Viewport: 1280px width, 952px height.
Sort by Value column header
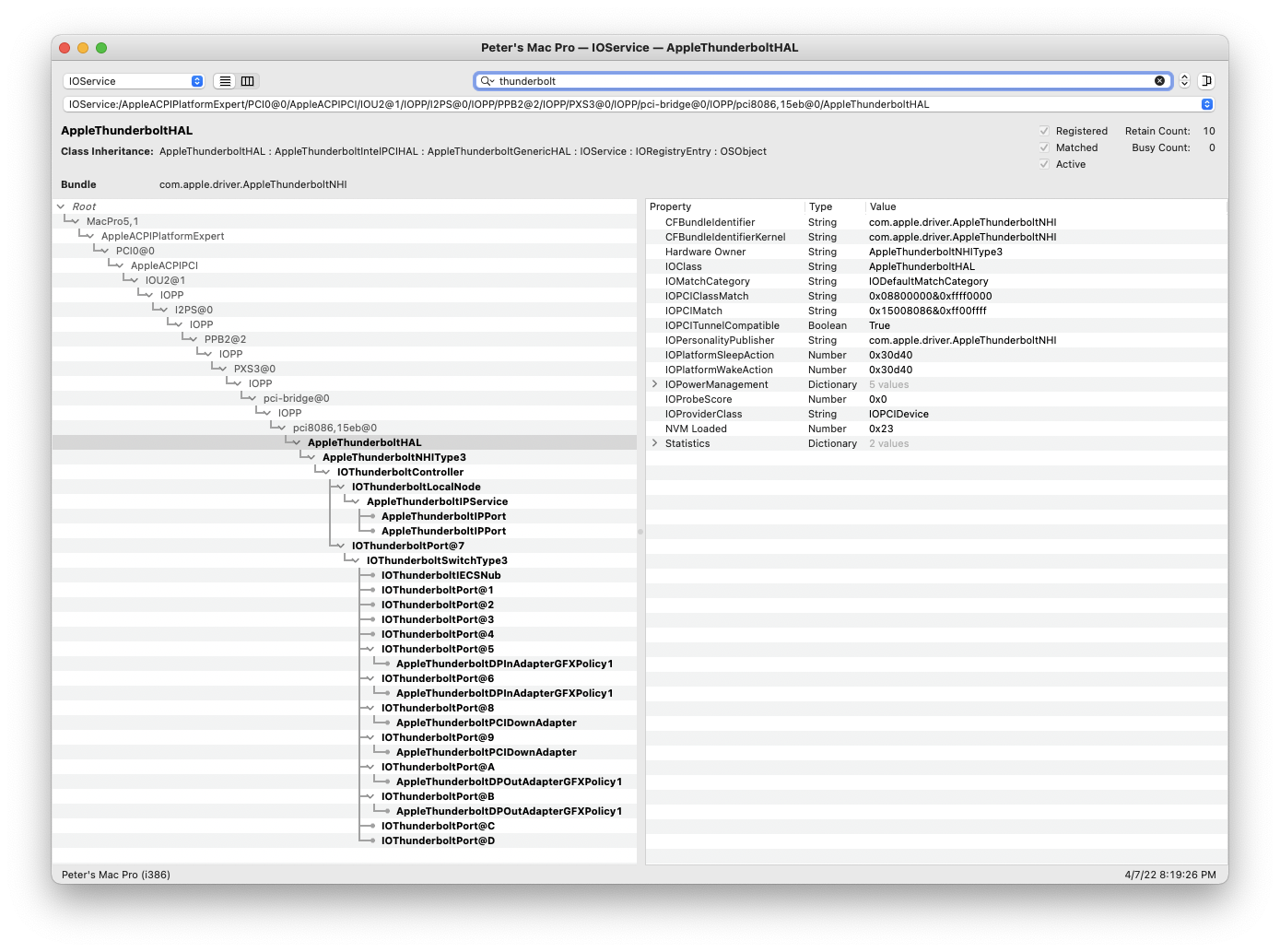1046,206
